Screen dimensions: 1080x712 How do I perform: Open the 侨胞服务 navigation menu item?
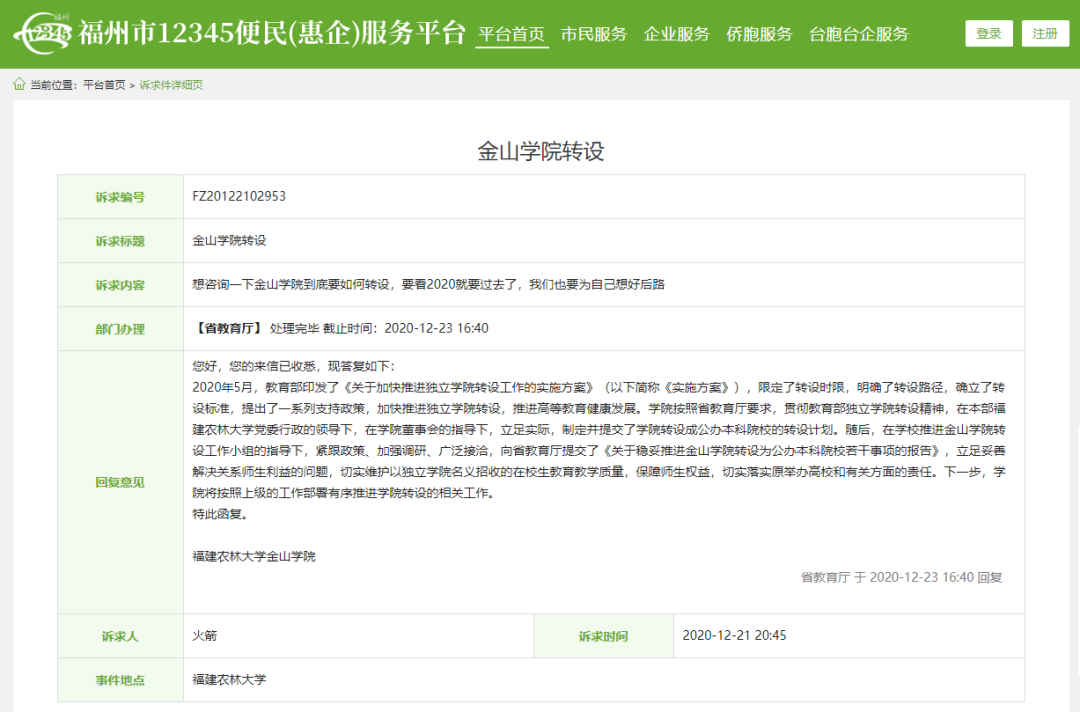click(x=758, y=32)
